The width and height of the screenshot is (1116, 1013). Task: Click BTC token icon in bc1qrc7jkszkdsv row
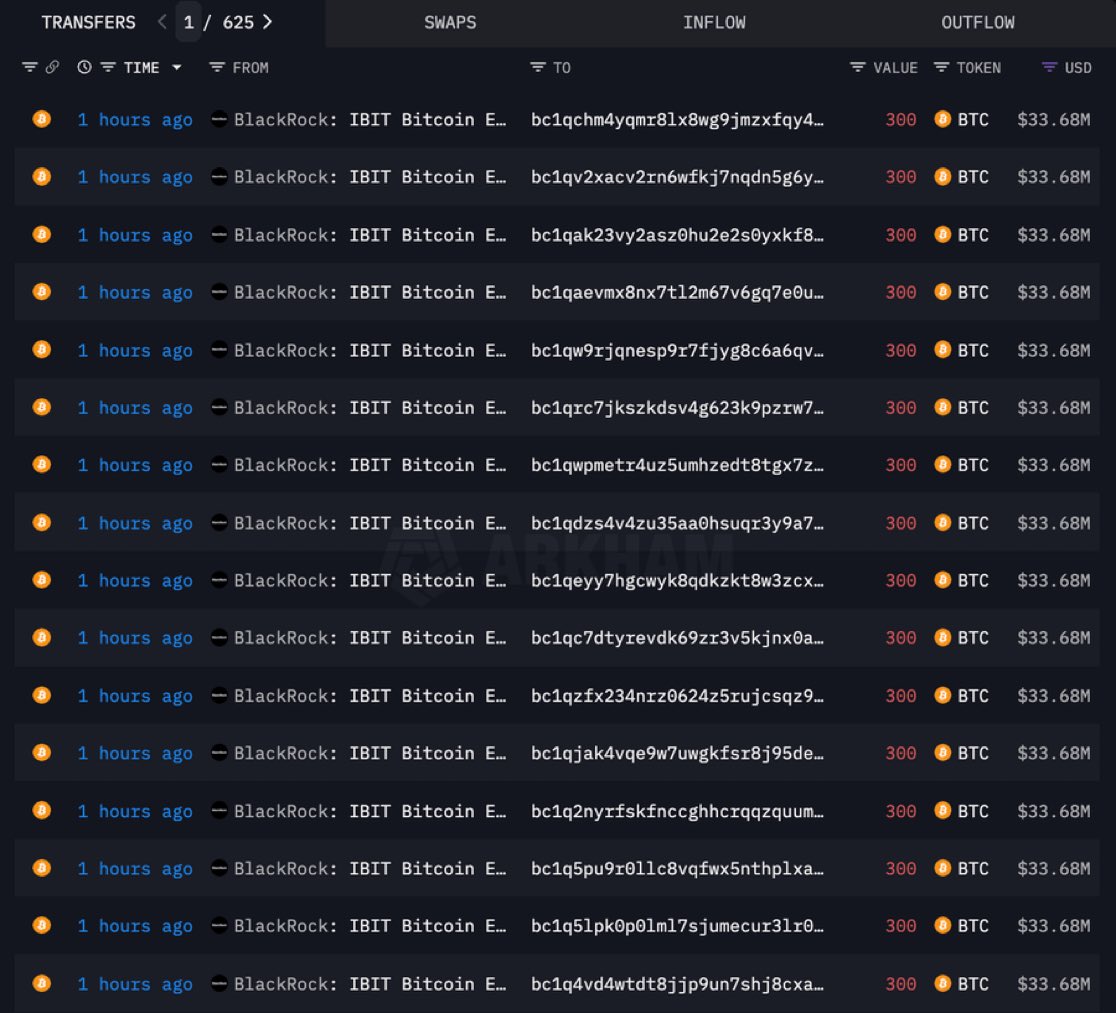(x=942, y=406)
